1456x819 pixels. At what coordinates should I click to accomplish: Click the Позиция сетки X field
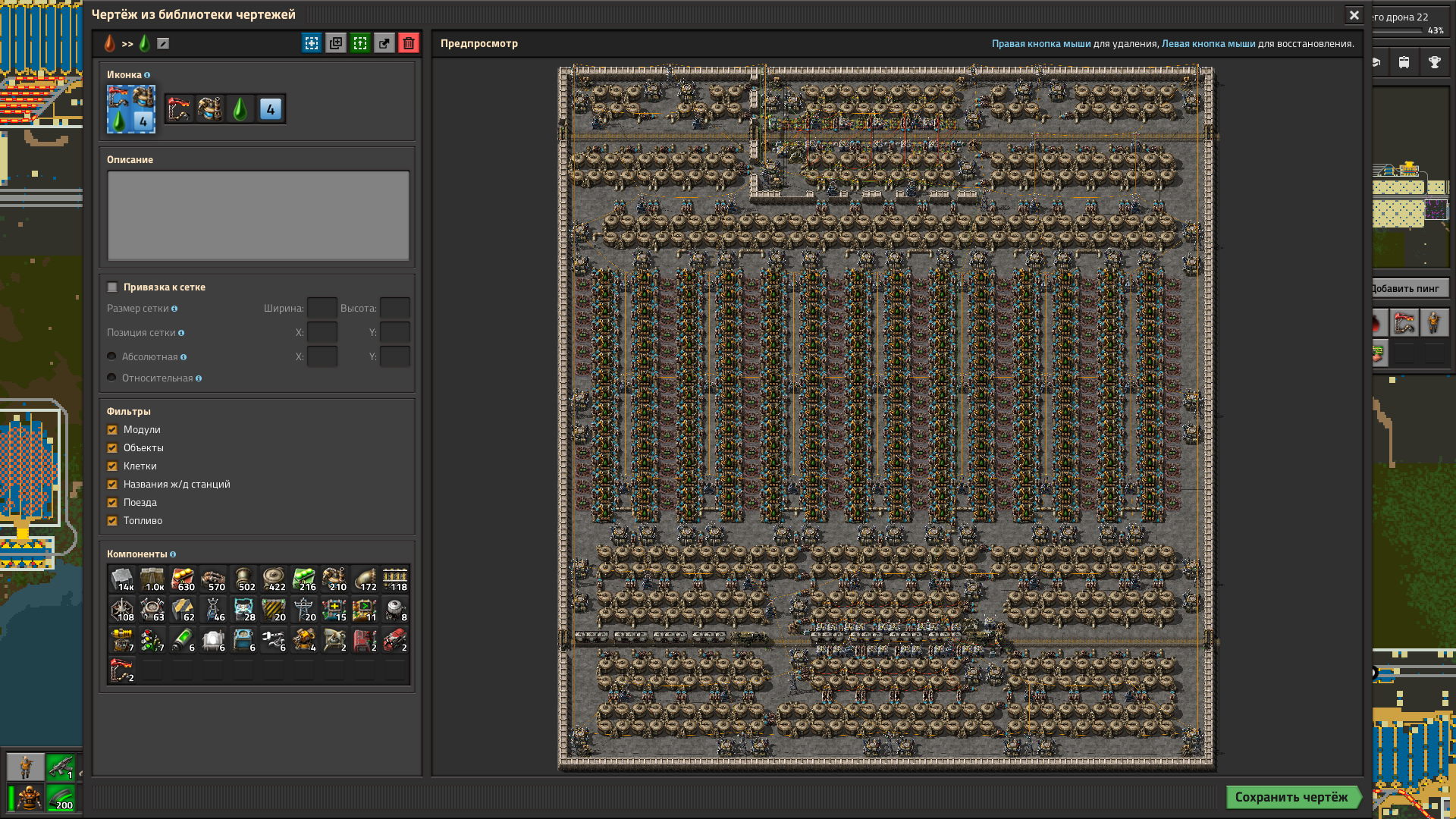[322, 332]
